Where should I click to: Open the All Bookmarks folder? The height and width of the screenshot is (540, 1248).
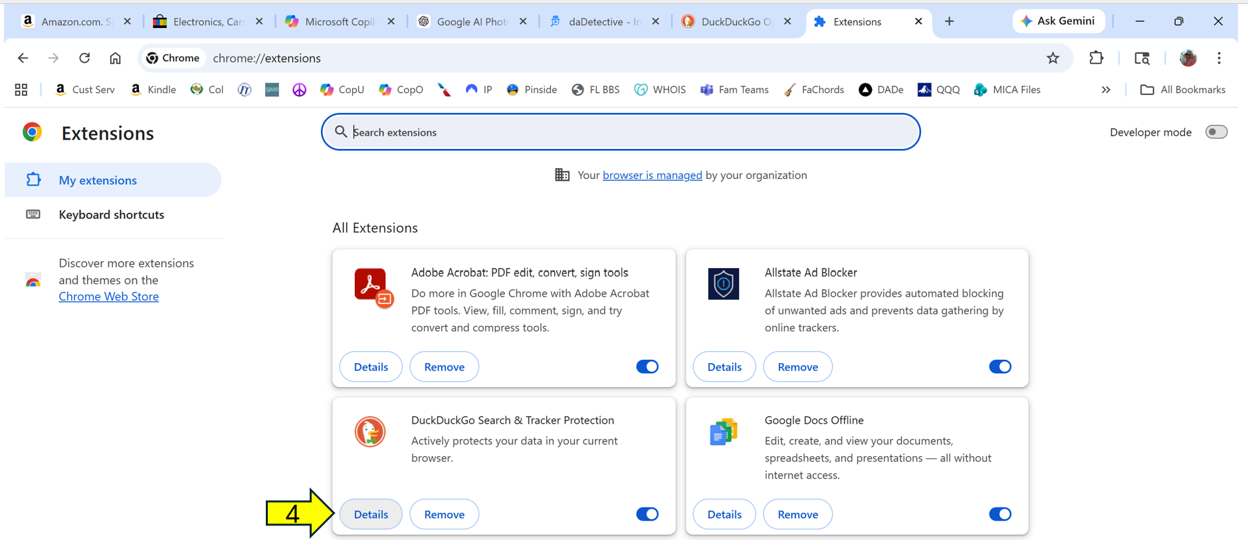coord(1183,90)
